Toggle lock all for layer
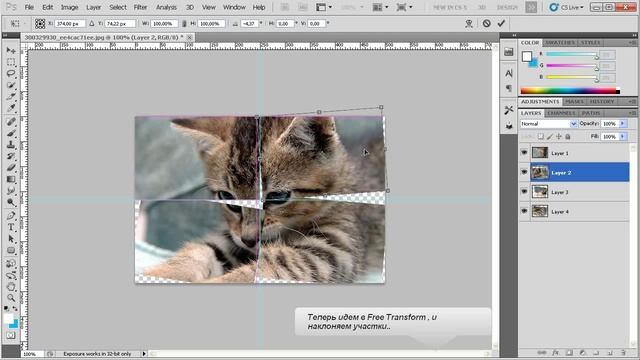 coord(568,136)
